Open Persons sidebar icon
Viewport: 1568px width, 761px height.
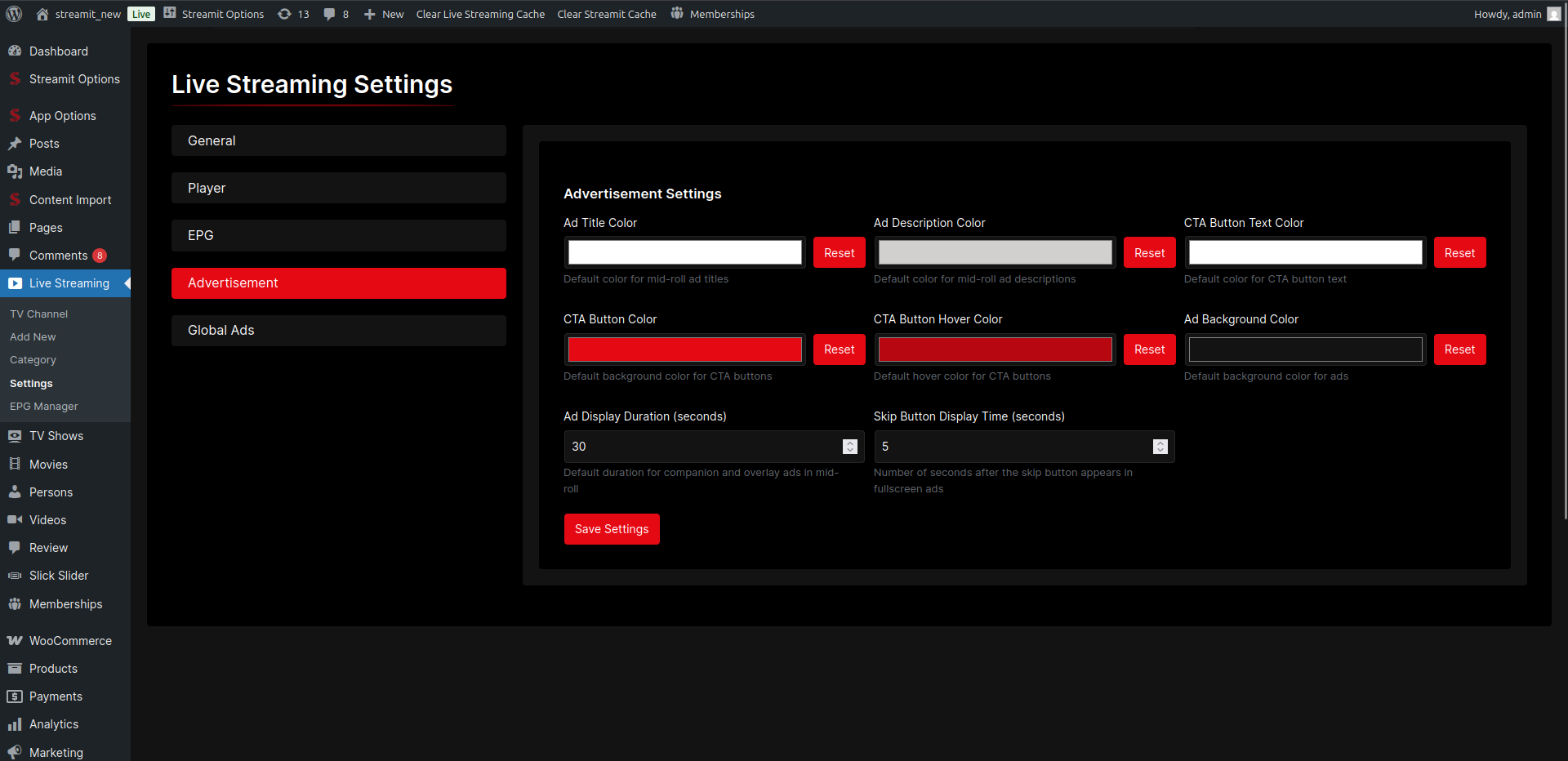pyautogui.click(x=15, y=492)
